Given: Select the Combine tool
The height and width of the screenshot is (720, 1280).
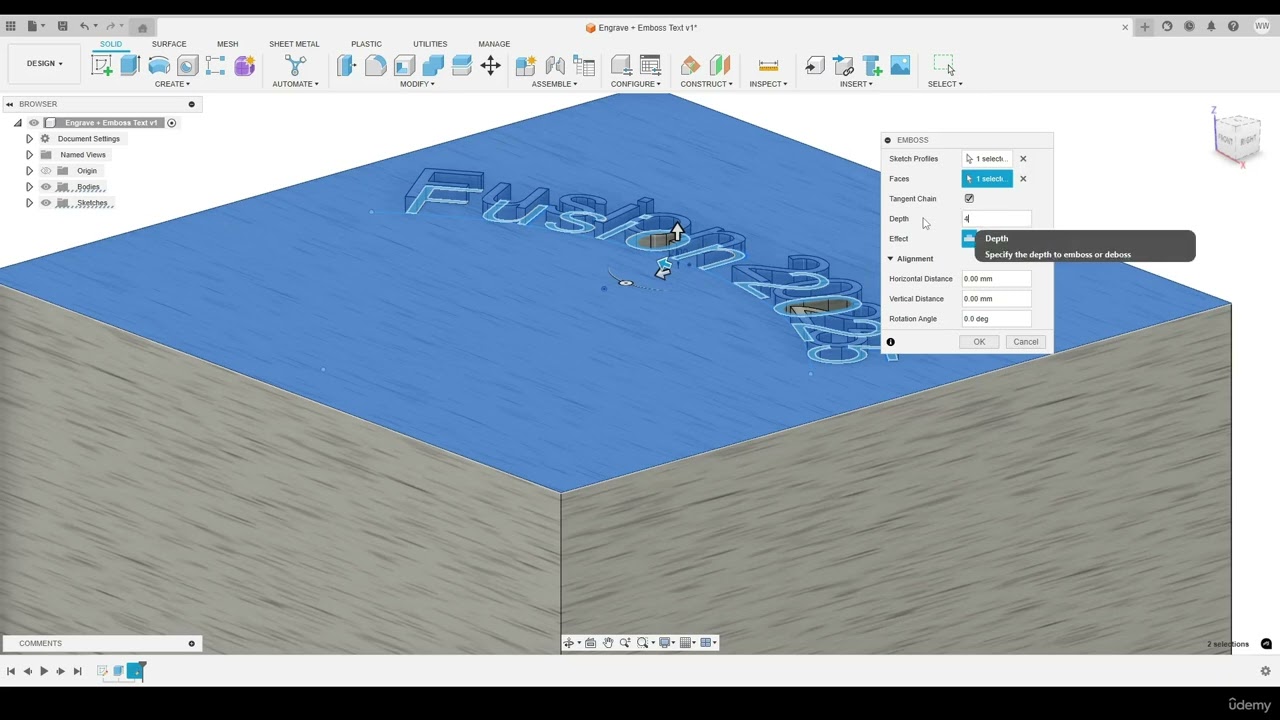Looking at the screenshot, I should pyautogui.click(x=433, y=66).
